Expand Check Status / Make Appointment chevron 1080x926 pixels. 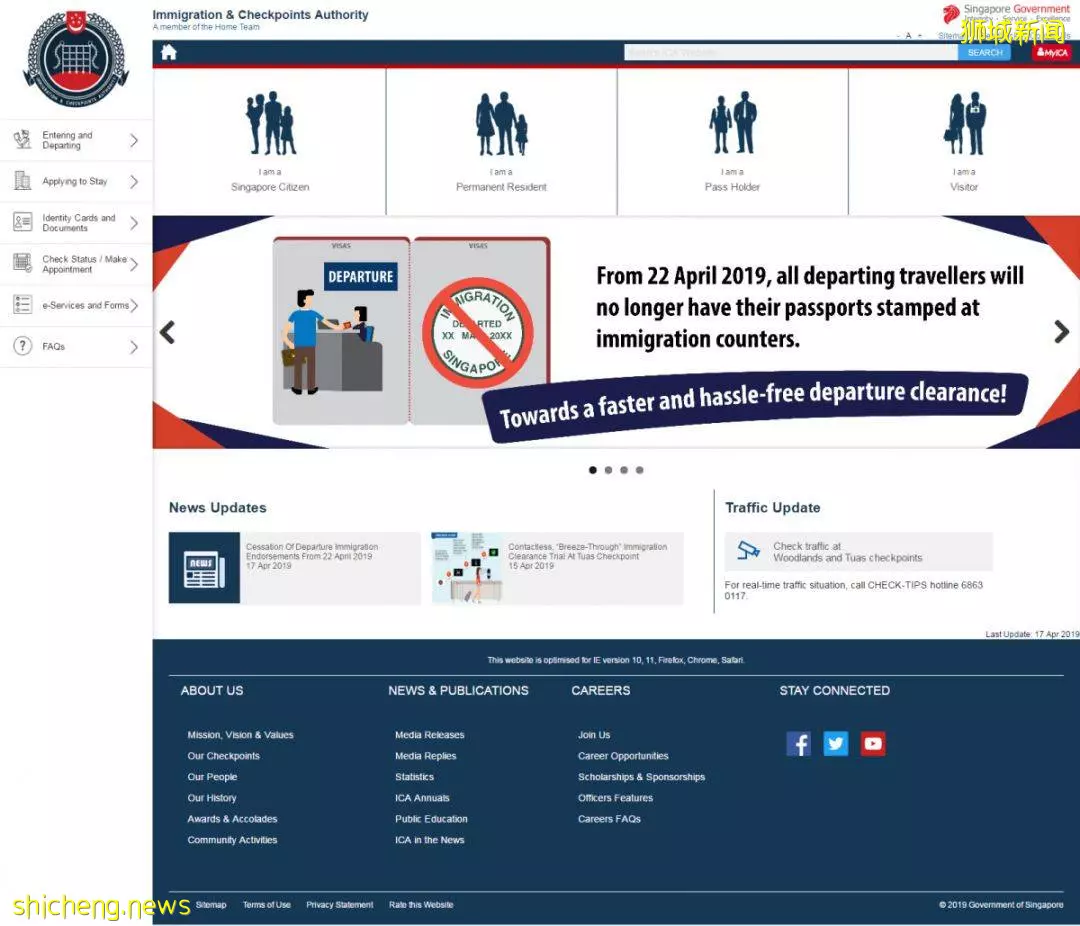click(x=134, y=264)
